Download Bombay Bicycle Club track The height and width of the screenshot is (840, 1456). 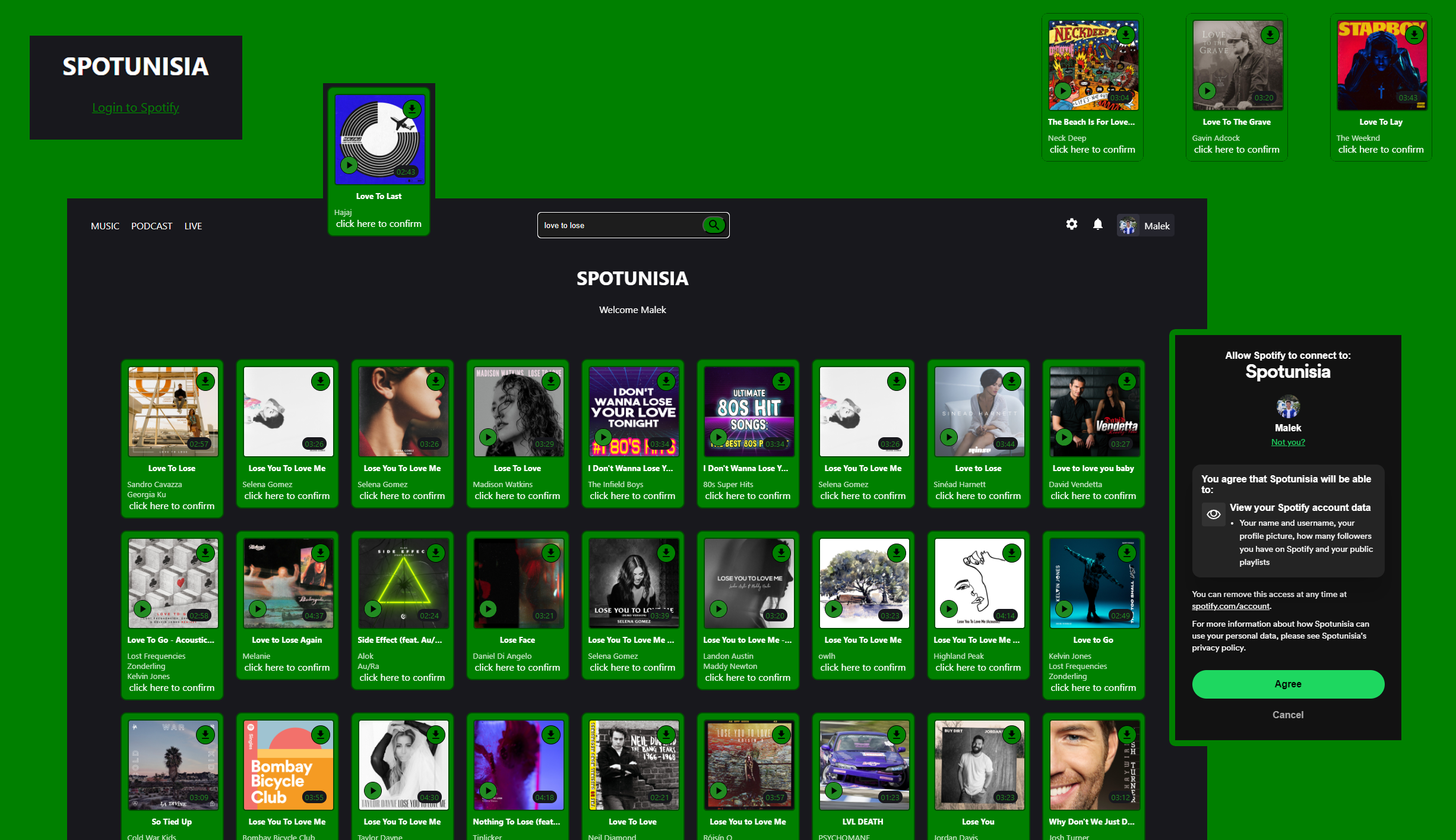pos(320,735)
